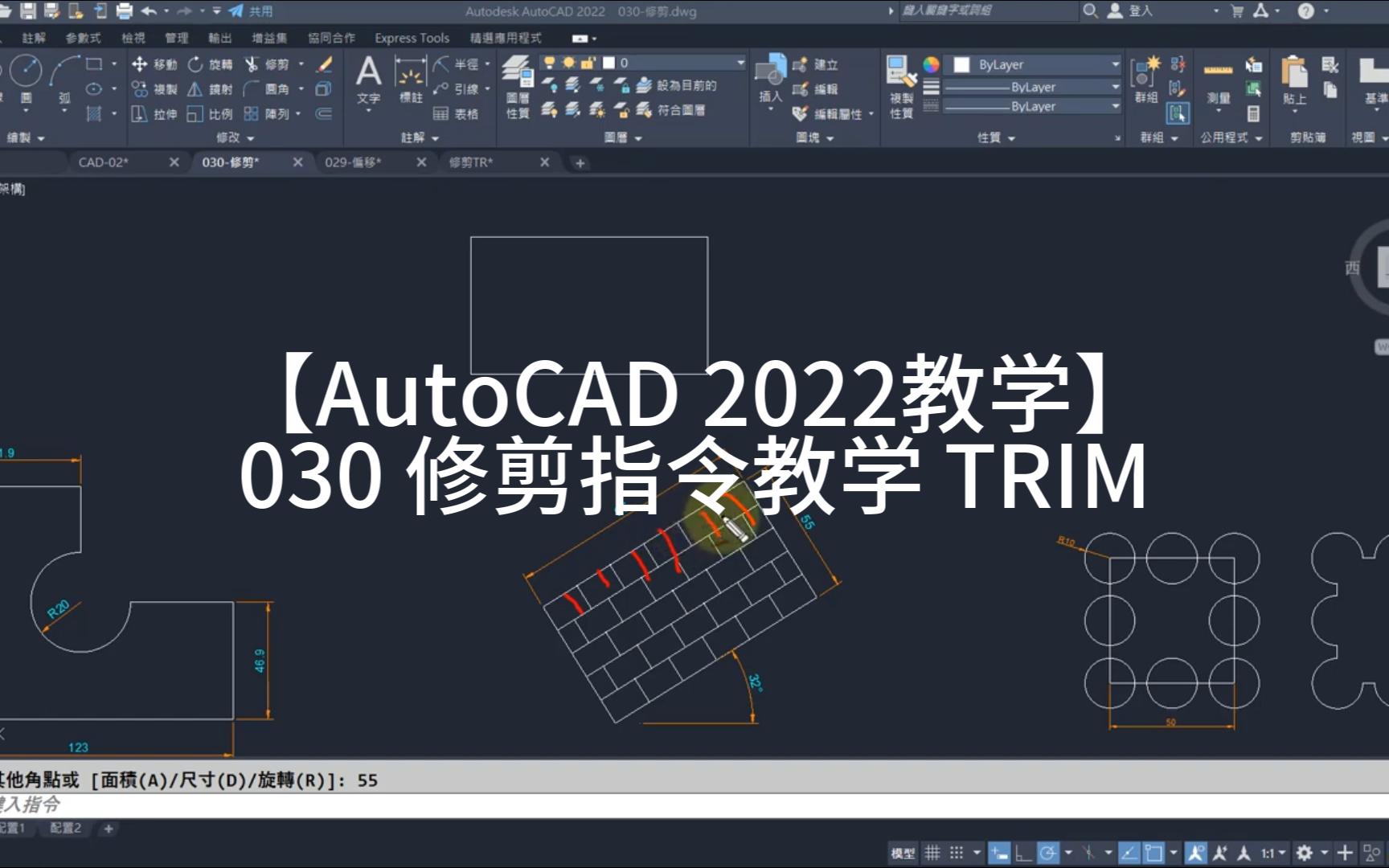Click the Undo arrow
Image resolution: width=1389 pixels, height=868 pixels.
[x=149, y=11]
